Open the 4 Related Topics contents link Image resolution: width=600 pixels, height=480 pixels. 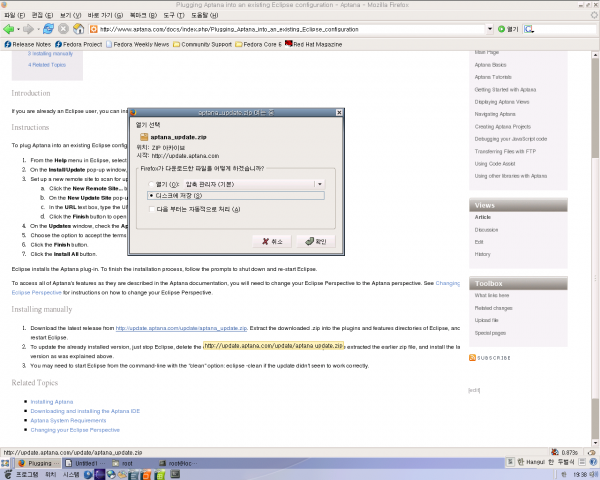coord(47,65)
